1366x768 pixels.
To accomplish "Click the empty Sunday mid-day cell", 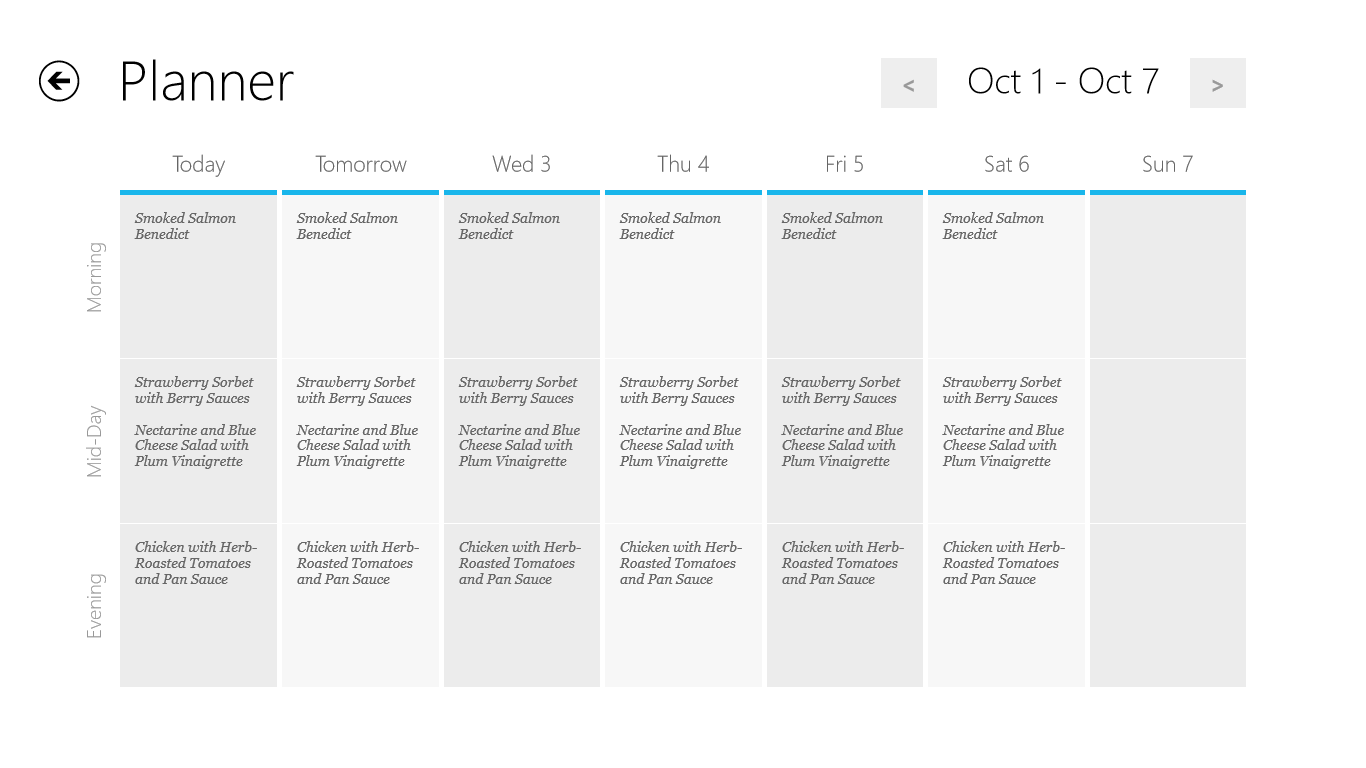I will [x=1167, y=441].
